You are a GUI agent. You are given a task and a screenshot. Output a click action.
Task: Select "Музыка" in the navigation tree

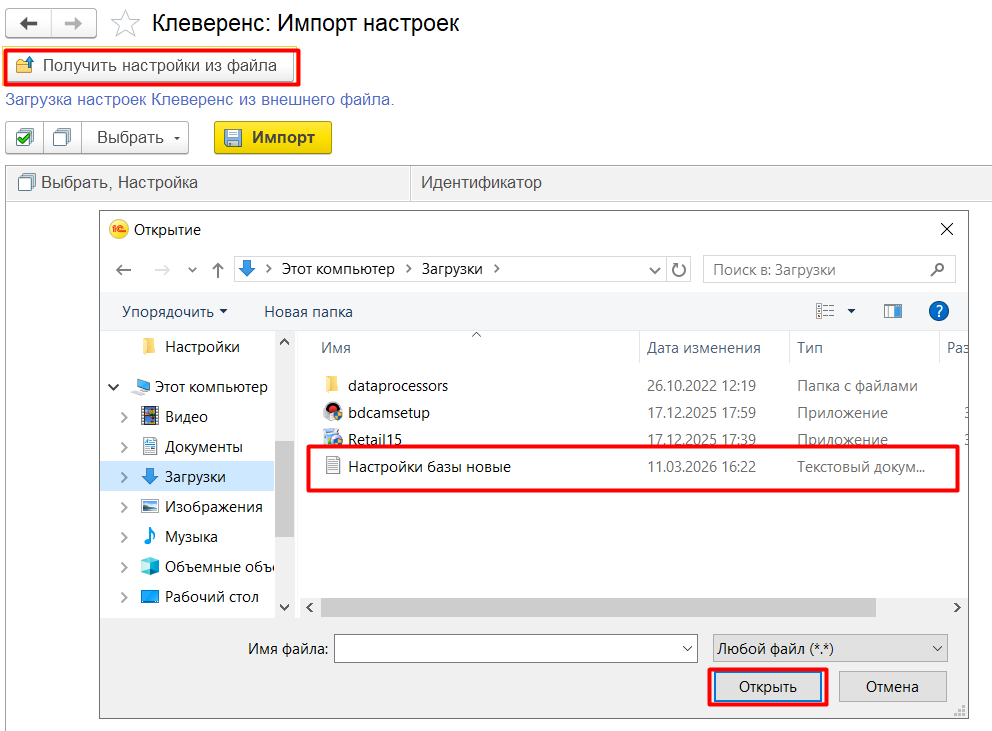point(190,537)
